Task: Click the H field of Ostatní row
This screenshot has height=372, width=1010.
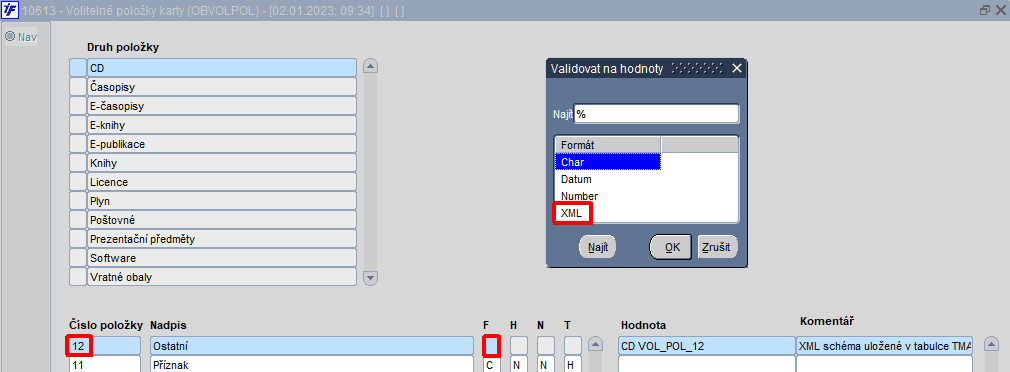Action: [519, 346]
